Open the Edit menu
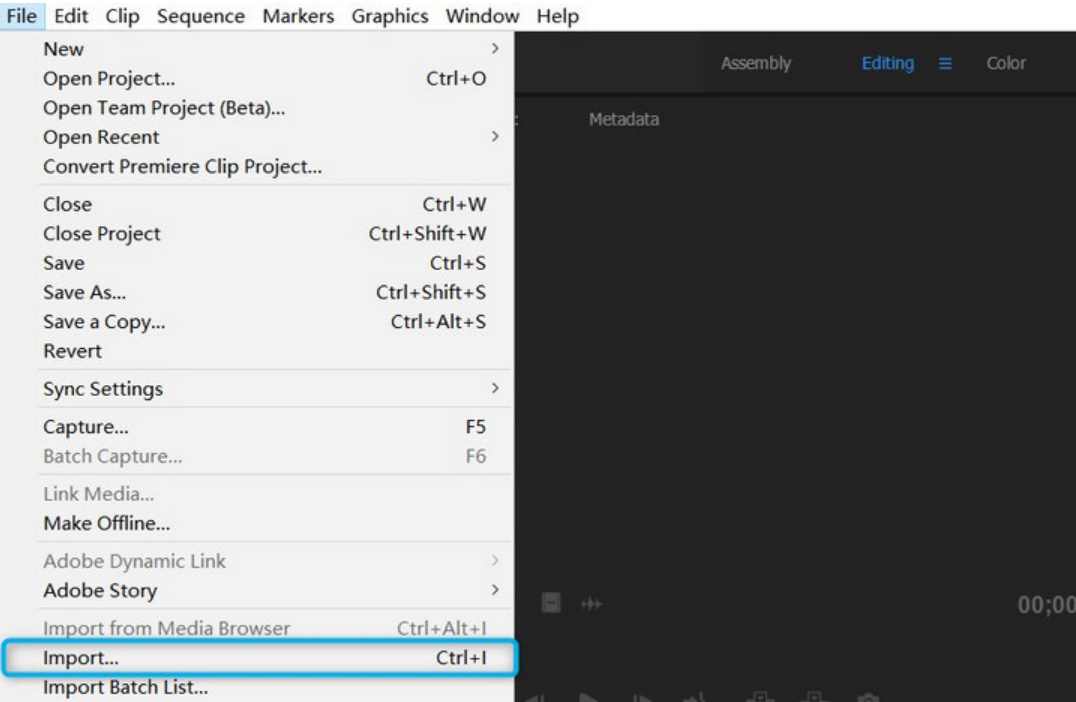Screen dimensions: 1076x702 [x=71, y=15]
